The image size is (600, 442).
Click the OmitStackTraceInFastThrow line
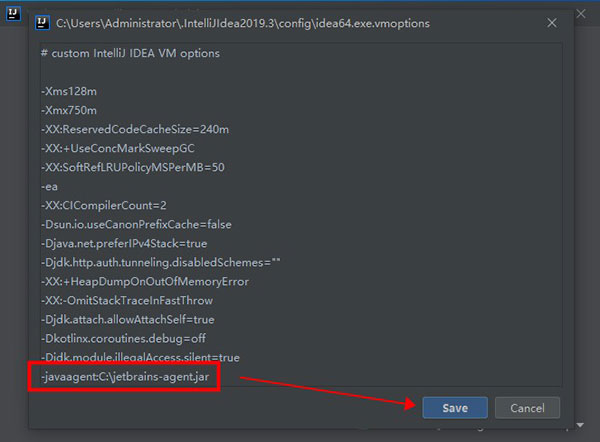pyautogui.click(x=127, y=301)
